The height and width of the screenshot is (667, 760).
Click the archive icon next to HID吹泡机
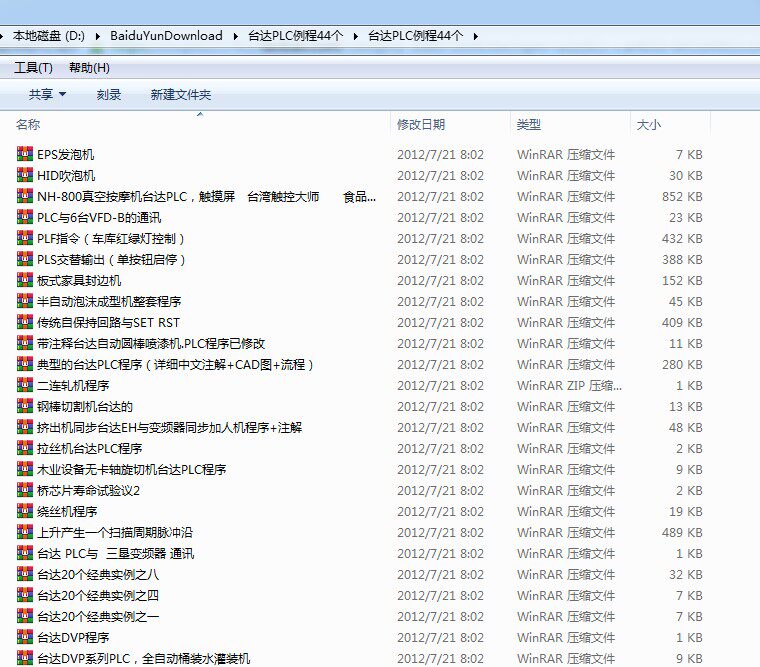click(25, 175)
